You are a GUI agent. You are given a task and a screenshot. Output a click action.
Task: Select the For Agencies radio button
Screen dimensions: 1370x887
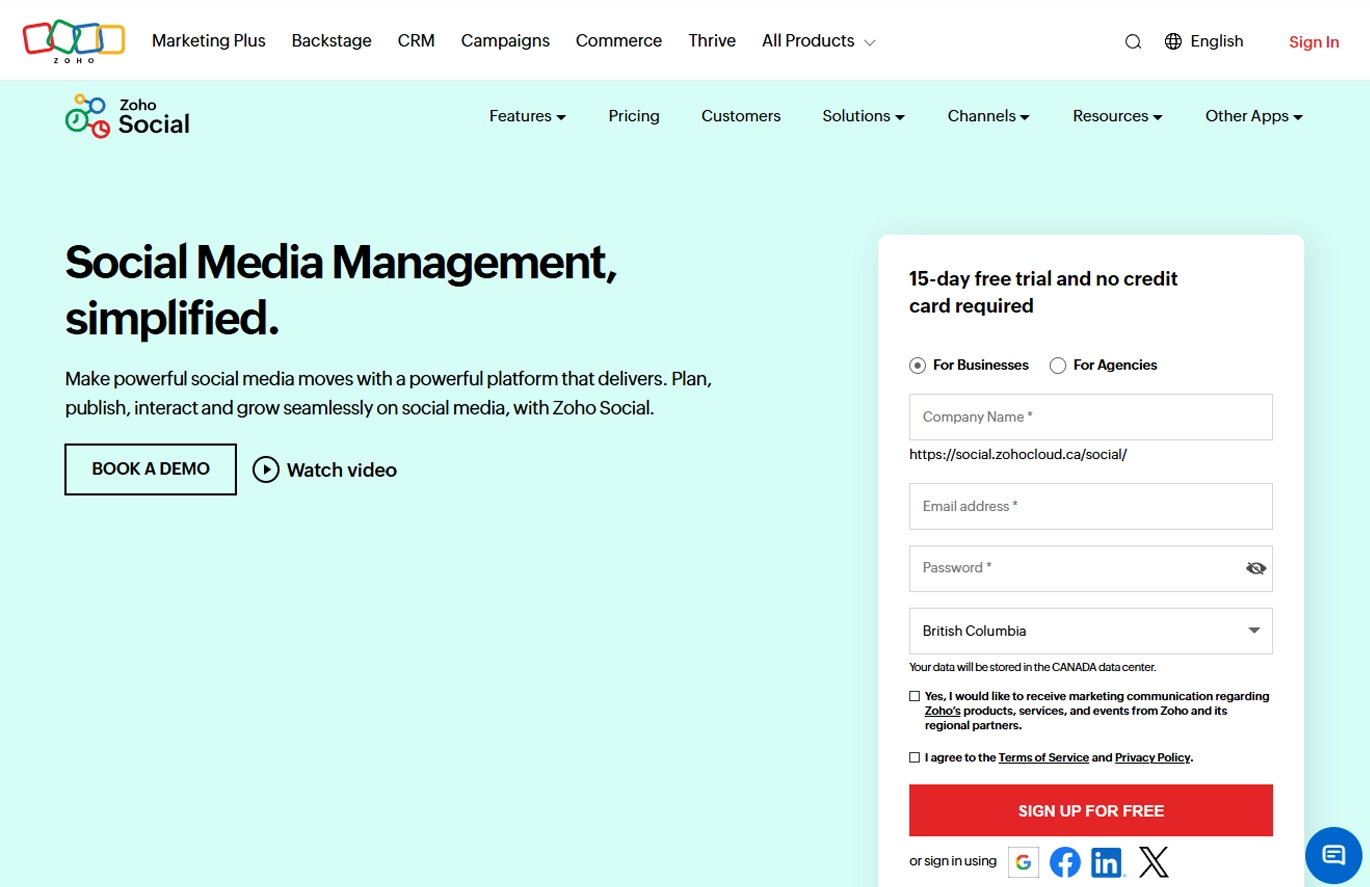click(1057, 366)
